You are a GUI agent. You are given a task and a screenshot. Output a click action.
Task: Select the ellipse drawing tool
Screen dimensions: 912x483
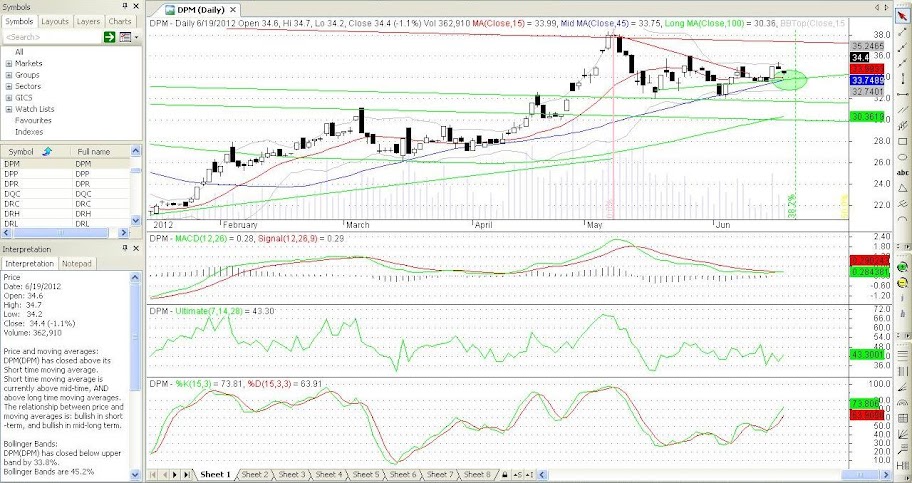coord(903,157)
